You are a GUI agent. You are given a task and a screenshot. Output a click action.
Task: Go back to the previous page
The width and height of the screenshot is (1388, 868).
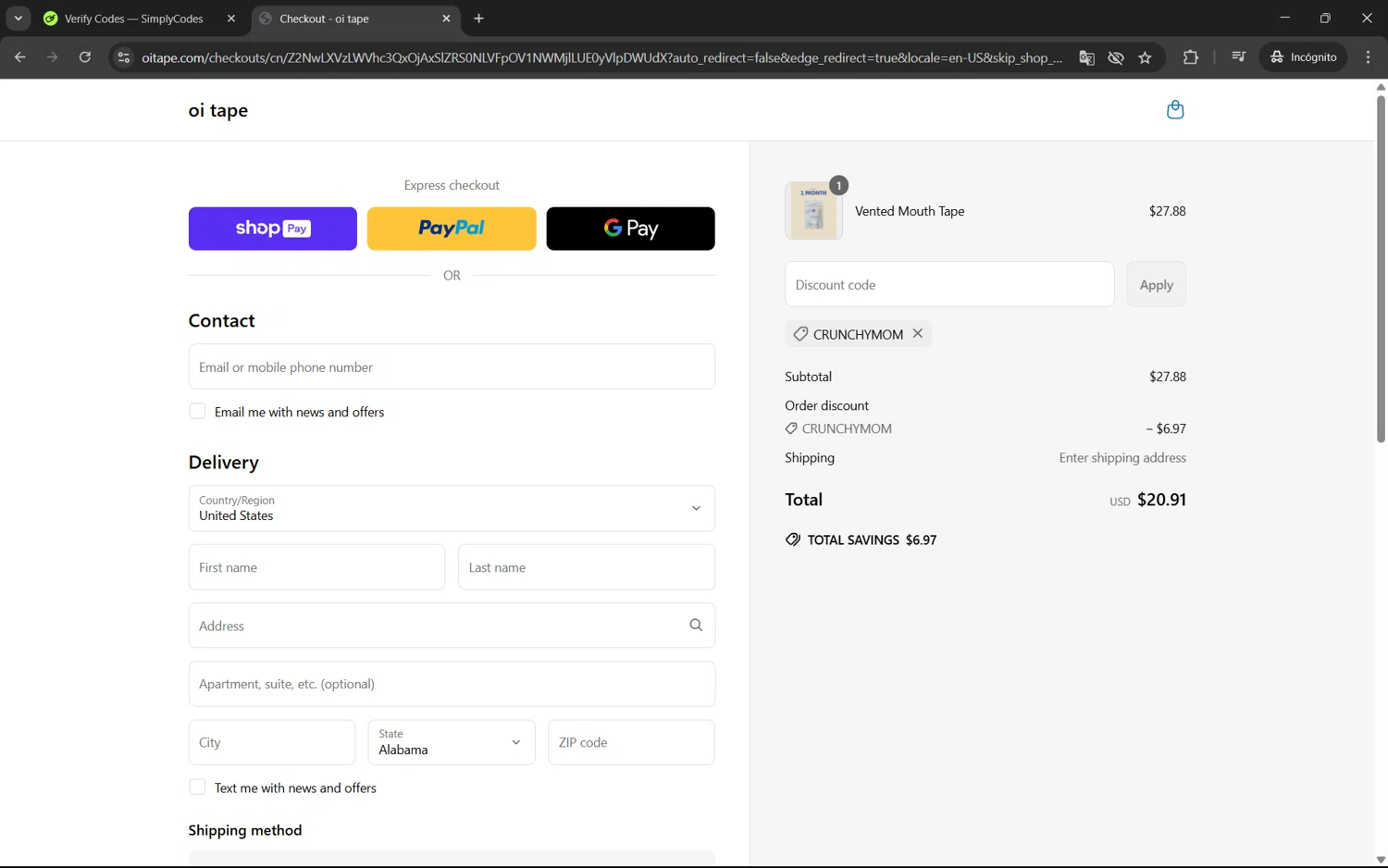click(x=19, y=57)
